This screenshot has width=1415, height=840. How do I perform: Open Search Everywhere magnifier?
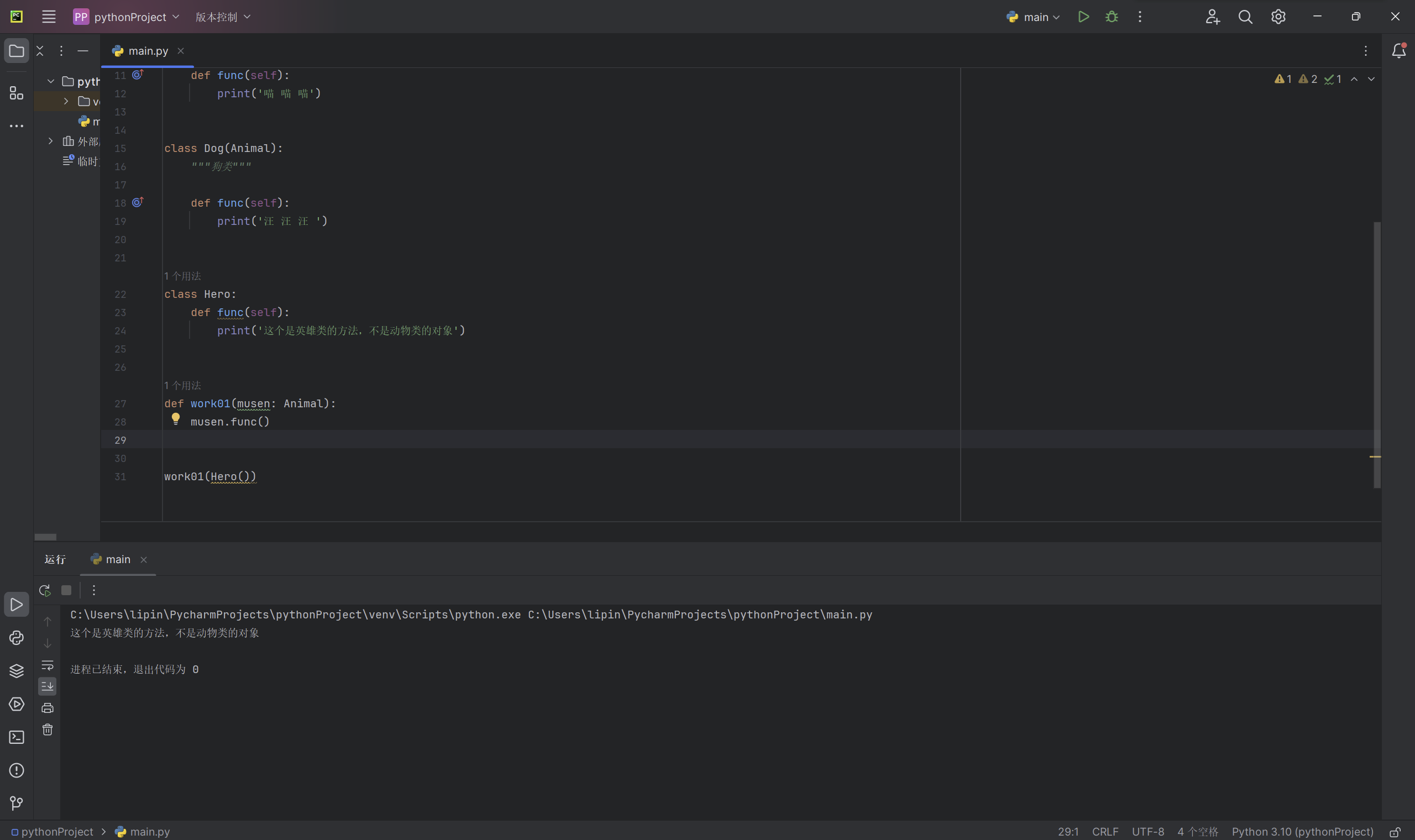point(1245,17)
